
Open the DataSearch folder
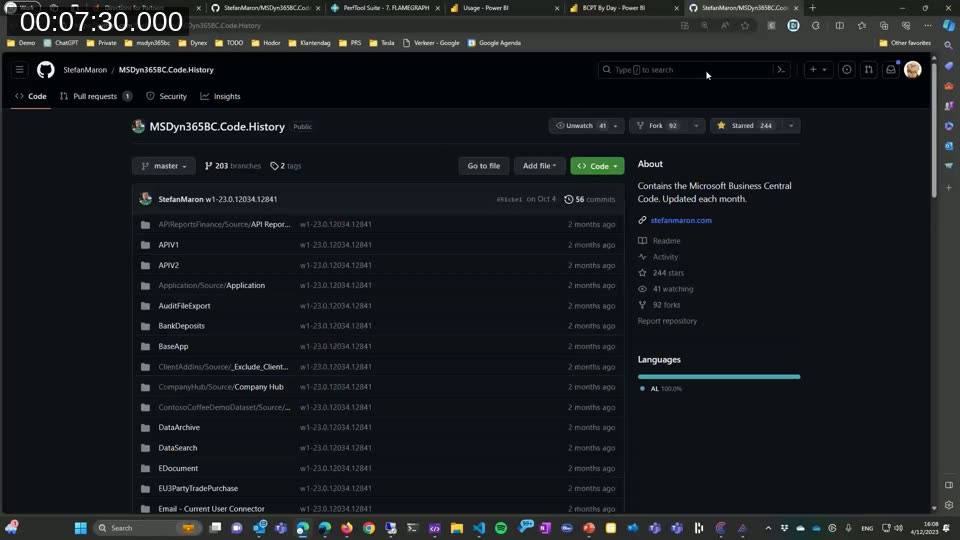(x=178, y=448)
